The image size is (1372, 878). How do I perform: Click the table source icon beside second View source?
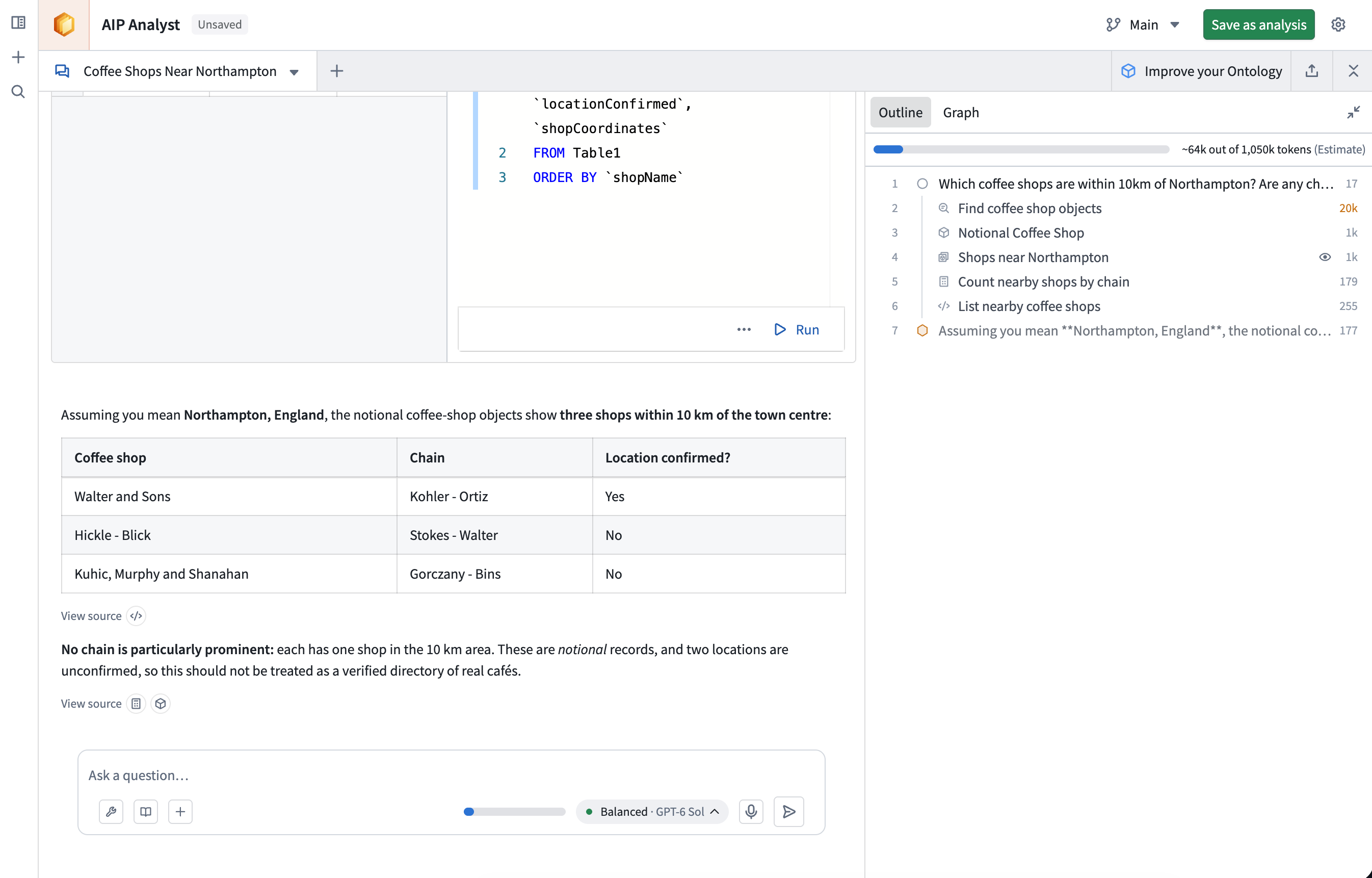pos(136,704)
